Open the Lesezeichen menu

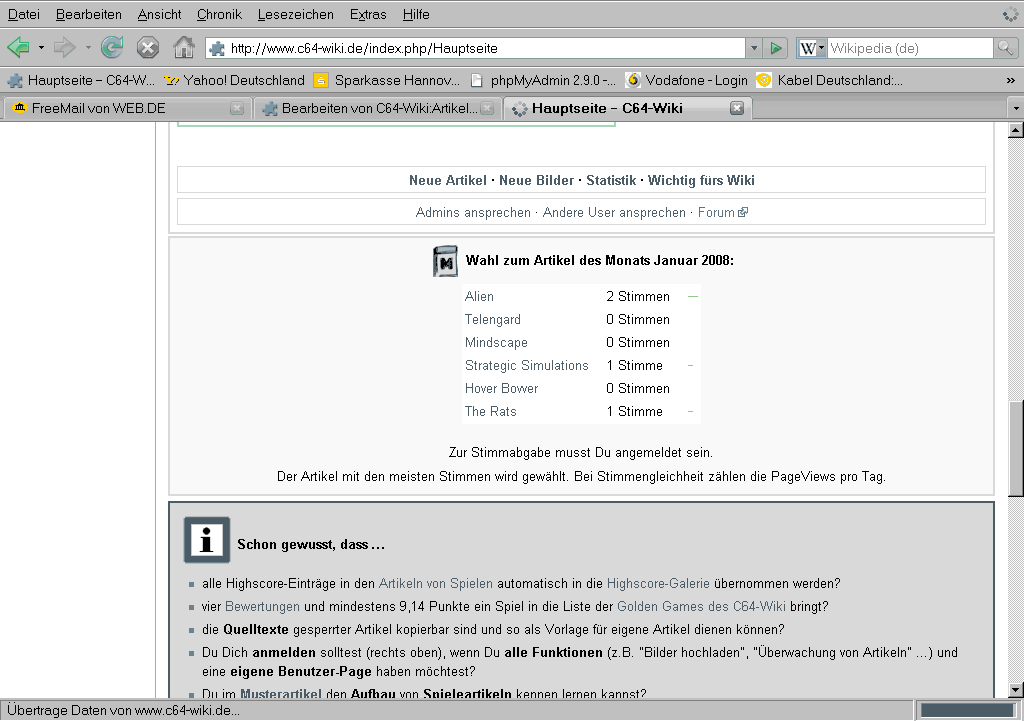click(x=295, y=14)
